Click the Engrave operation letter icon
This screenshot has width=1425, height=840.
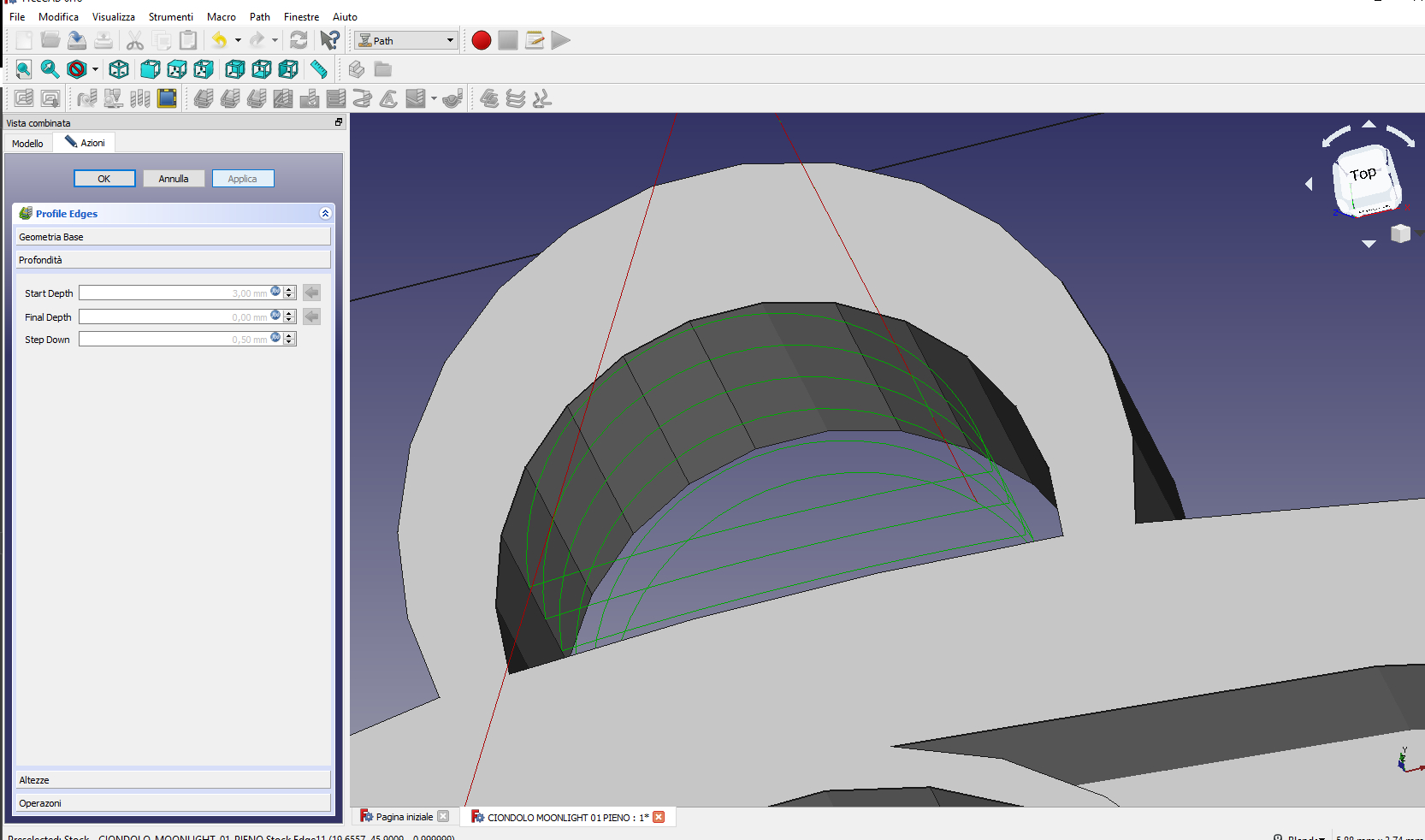(389, 98)
